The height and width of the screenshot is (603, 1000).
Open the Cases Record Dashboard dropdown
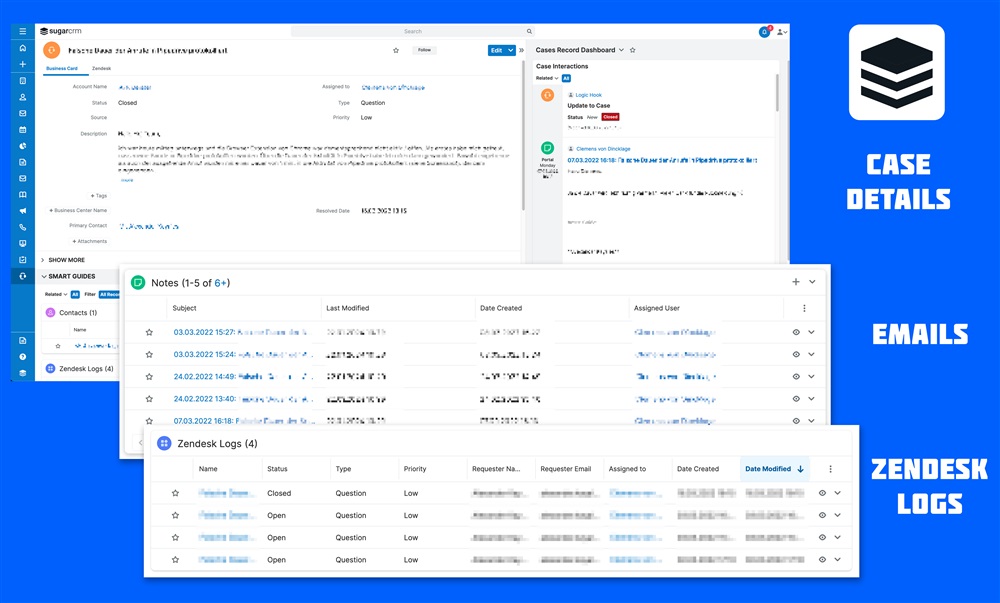click(x=621, y=50)
